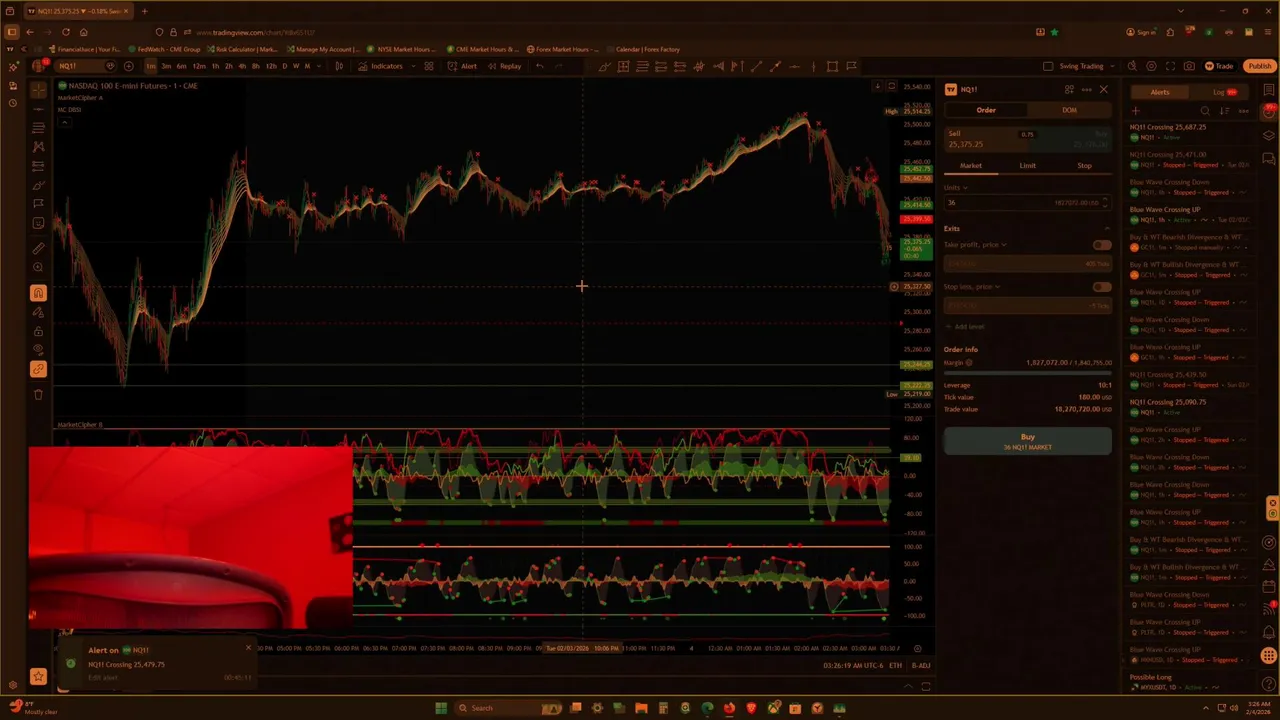
Task: Open indicator templates grid icon
Action: point(428,66)
